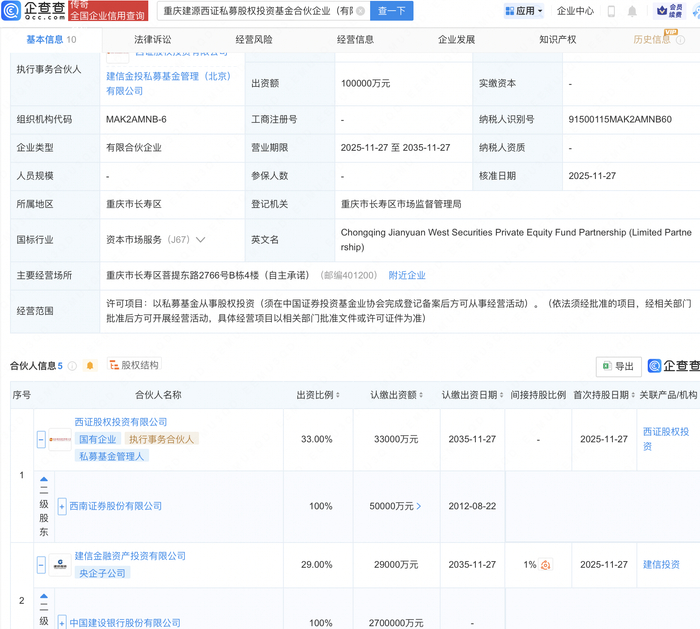The image size is (700, 629).
Task: Click the company name search input field
Action: 260,11
